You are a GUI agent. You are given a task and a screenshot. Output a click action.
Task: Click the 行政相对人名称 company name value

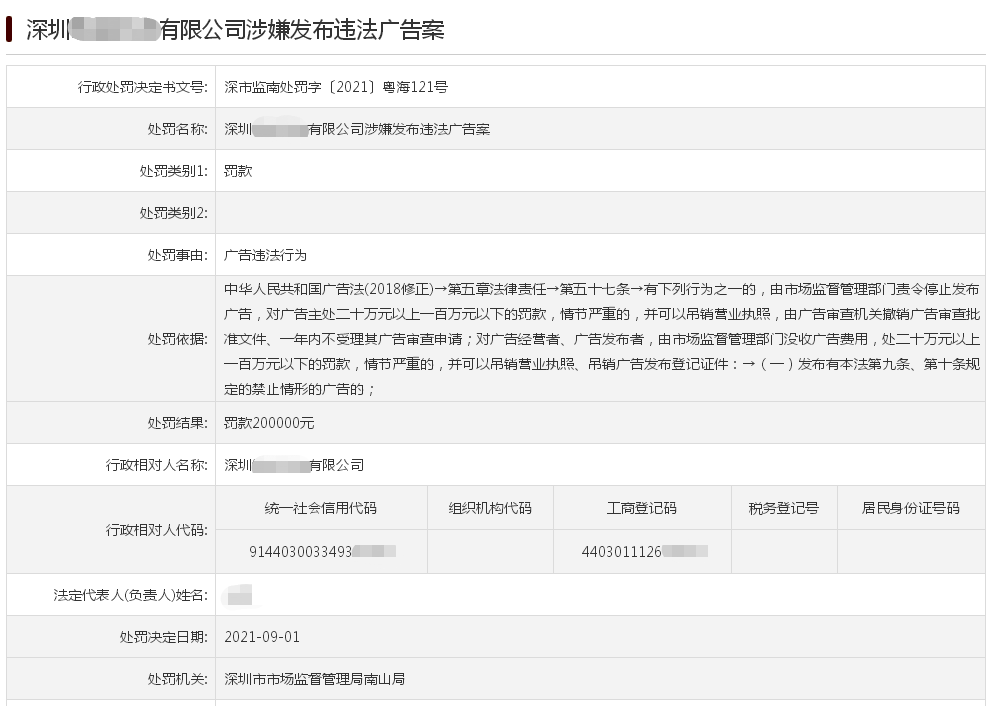pos(294,465)
